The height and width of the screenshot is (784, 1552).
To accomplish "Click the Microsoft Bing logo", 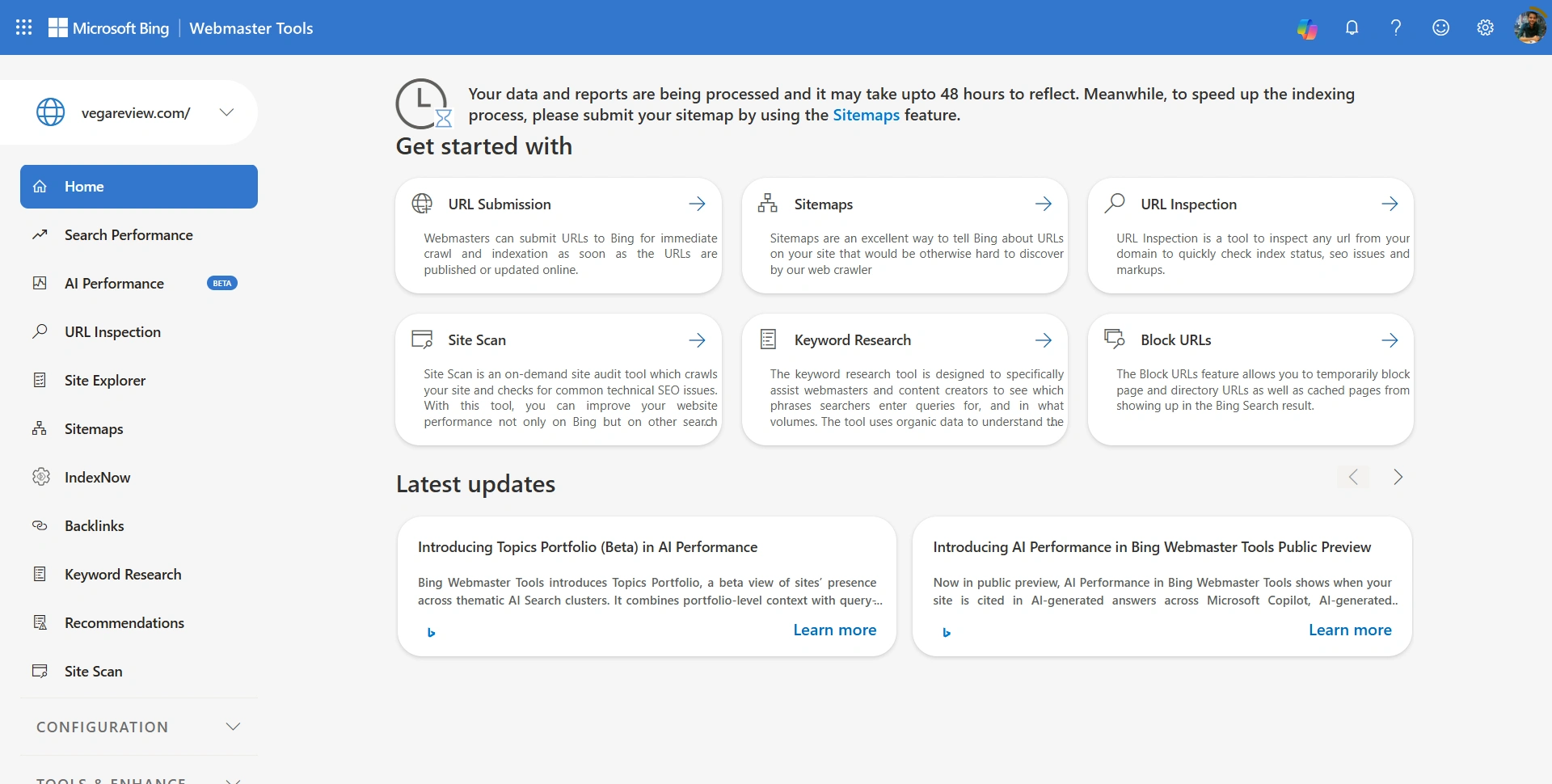I will [109, 28].
